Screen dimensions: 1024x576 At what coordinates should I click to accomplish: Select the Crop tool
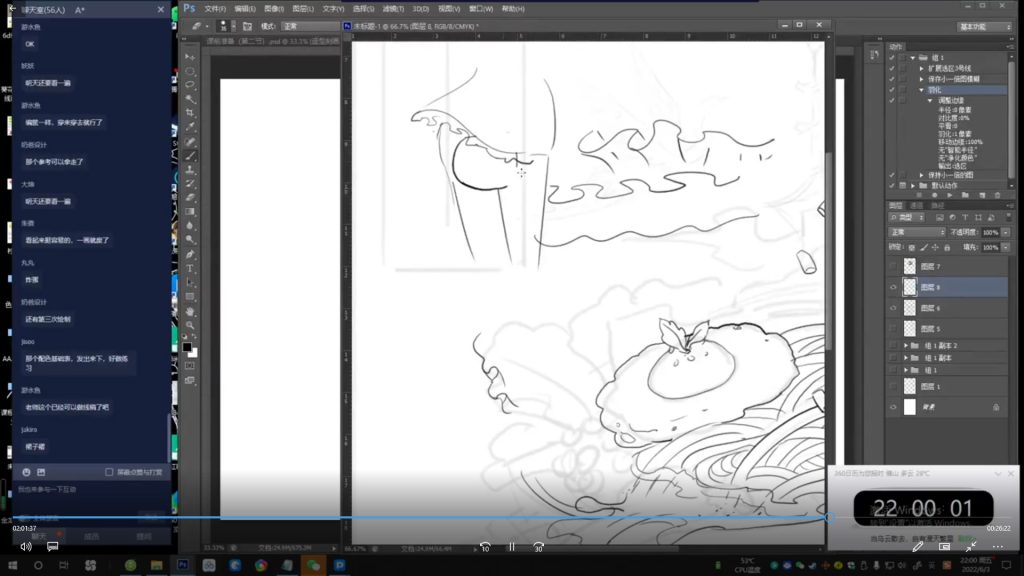[190, 113]
